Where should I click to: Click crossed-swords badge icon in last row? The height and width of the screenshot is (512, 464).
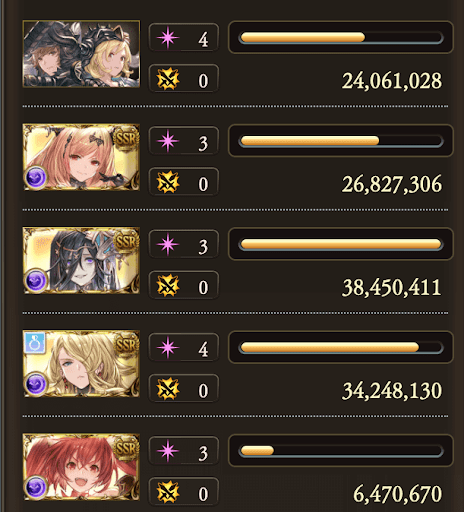click(168, 492)
